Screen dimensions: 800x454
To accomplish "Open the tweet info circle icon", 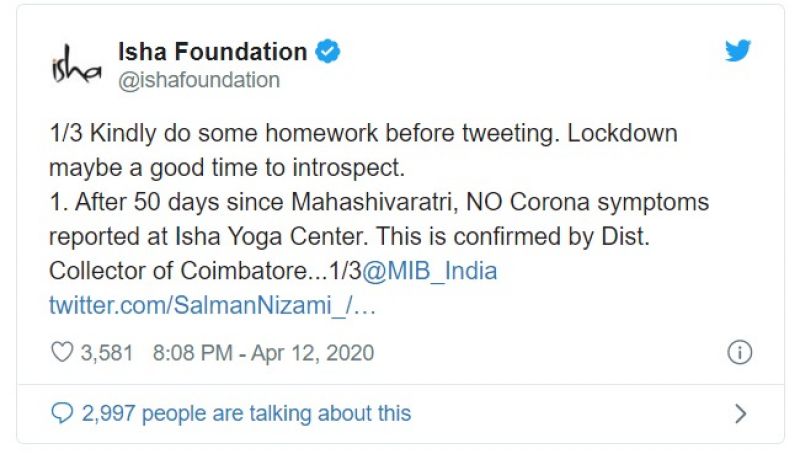I will coord(738,353).
